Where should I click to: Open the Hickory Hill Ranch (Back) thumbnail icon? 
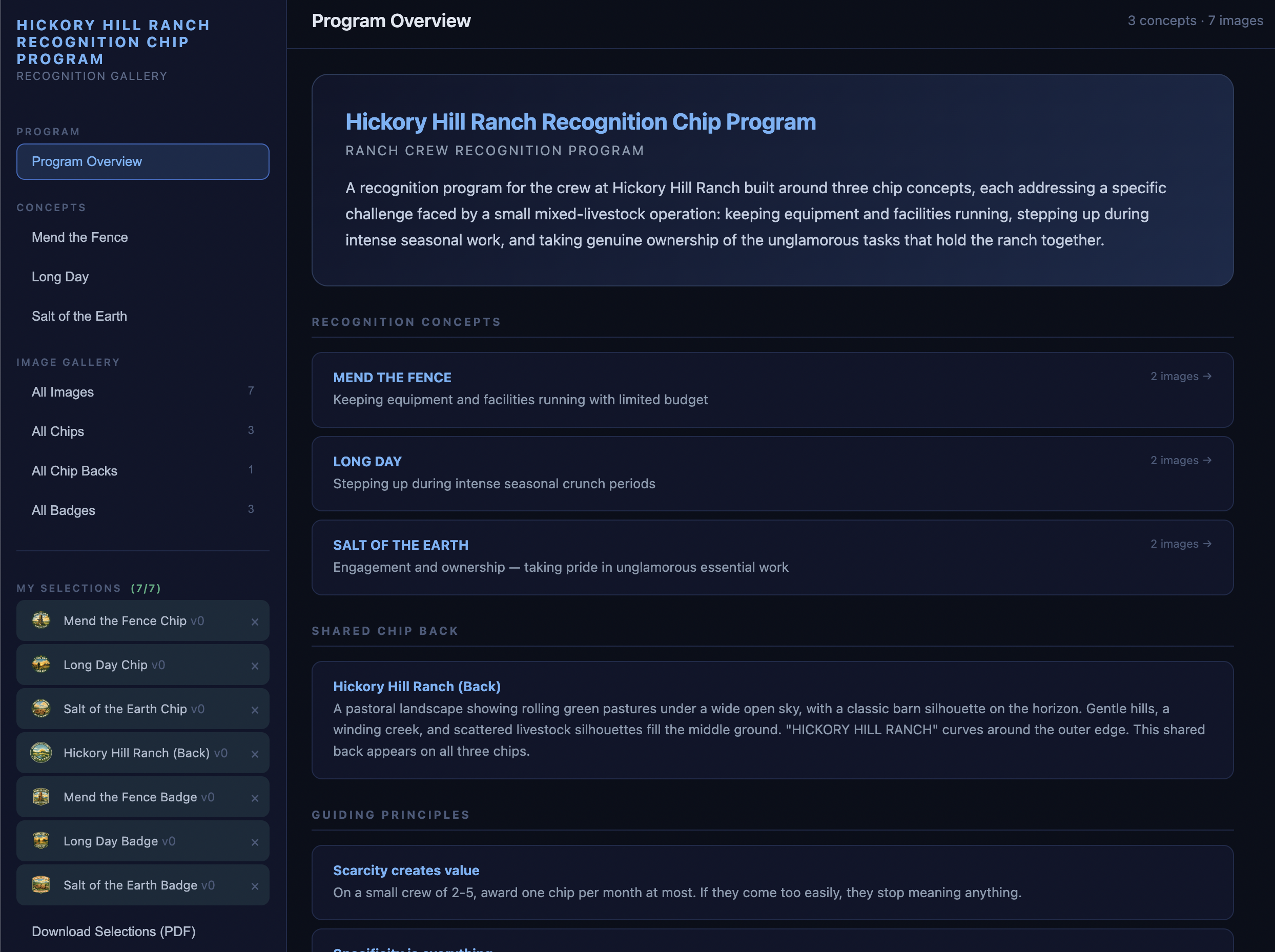coord(41,753)
